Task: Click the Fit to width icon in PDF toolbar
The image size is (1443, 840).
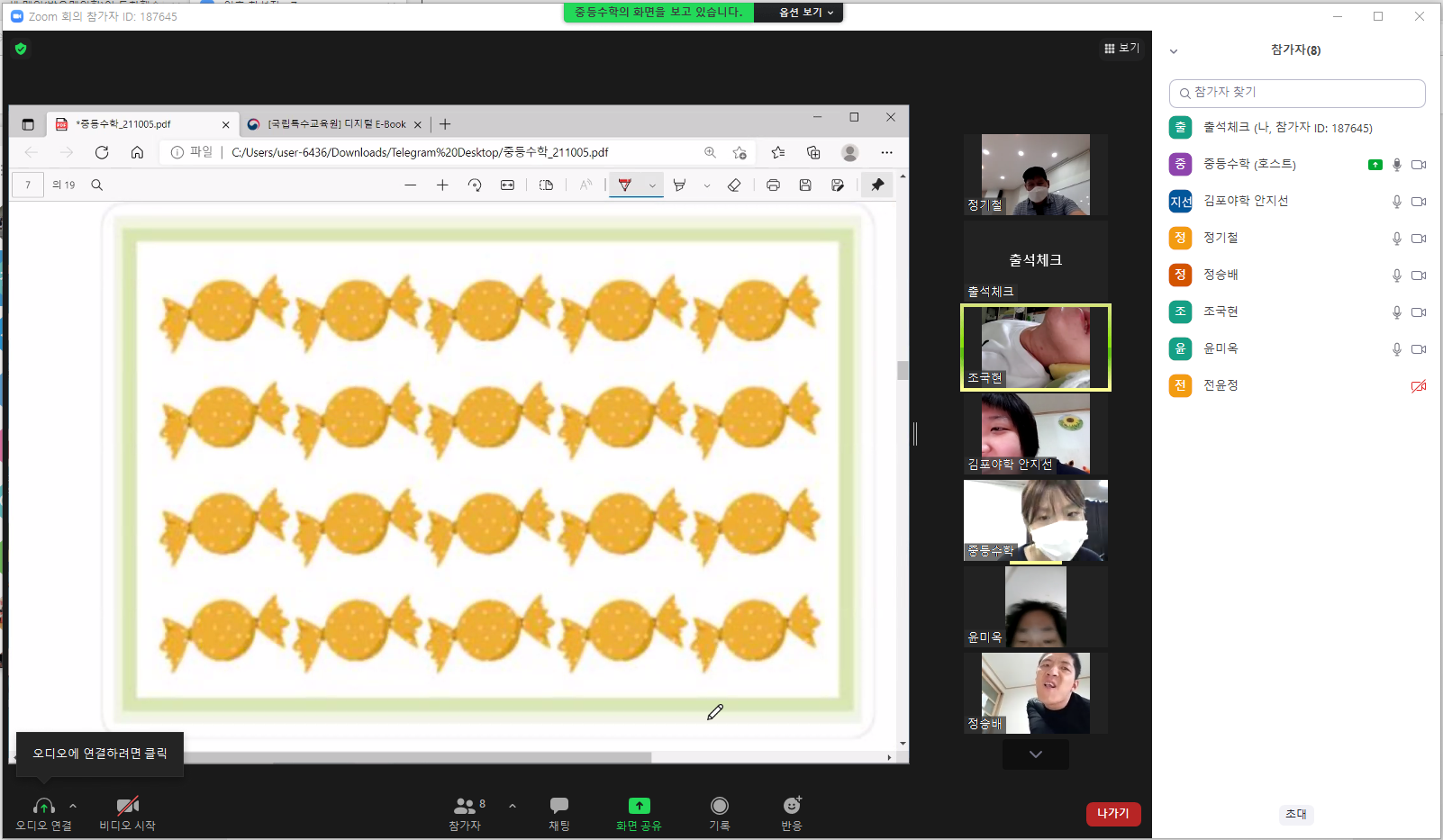Action: 507,185
